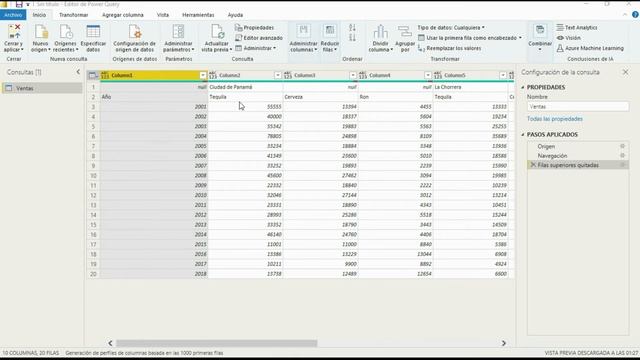The width and height of the screenshot is (640, 360).
Task: Switch to the Herramientas tab
Action: [x=198, y=15]
